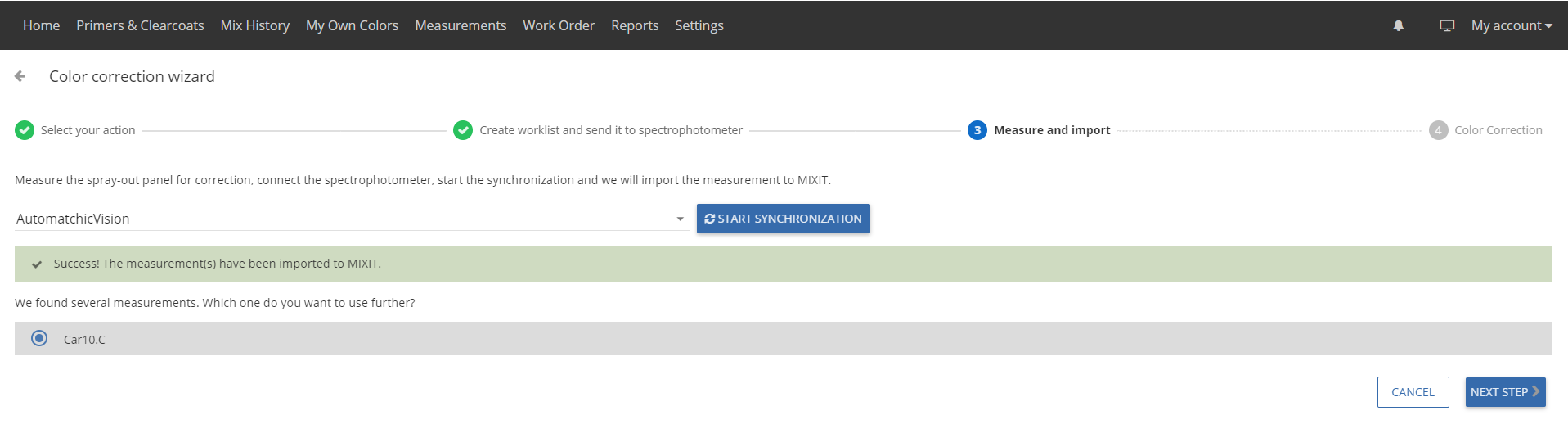Click the Car10.C measurement label
Screen dimensions: 1568x429
point(84,340)
